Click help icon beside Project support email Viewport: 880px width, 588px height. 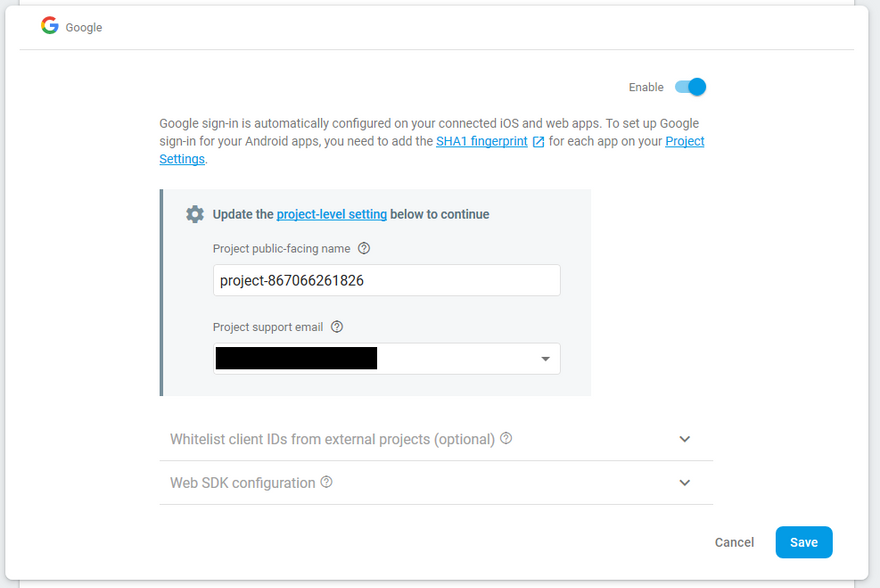click(x=337, y=326)
